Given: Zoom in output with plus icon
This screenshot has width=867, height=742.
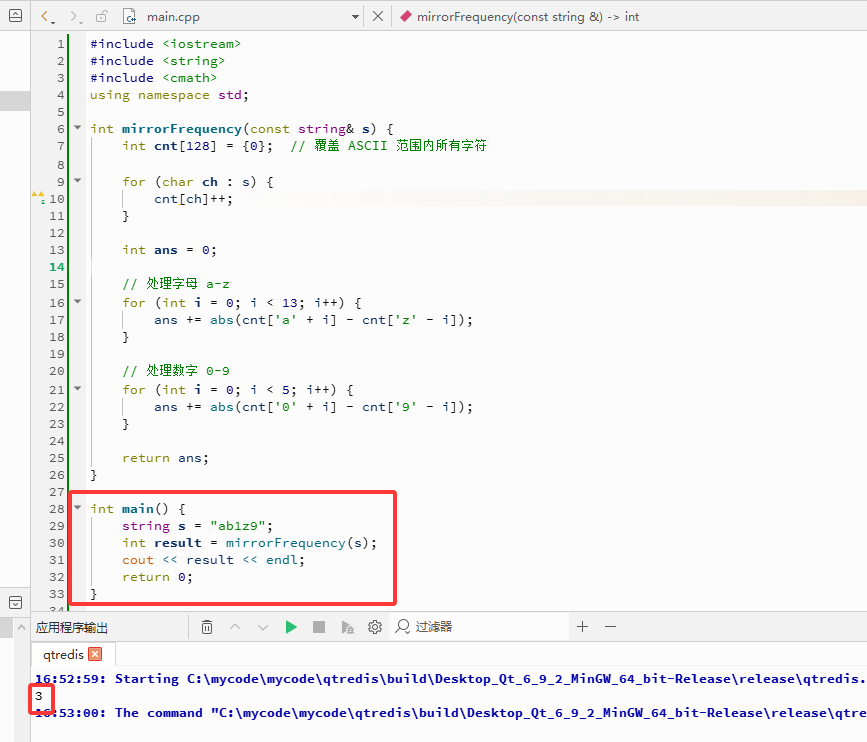Looking at the screenshot, I should tap(582, 626).
